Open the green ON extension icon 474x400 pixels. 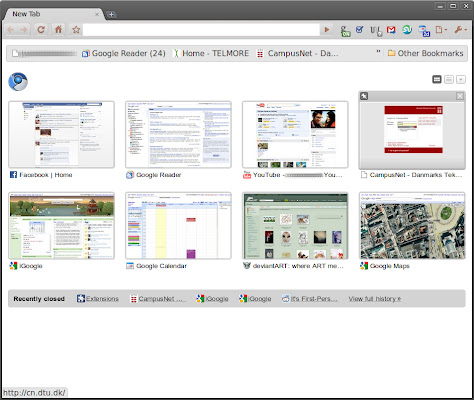tap(345, 31)
